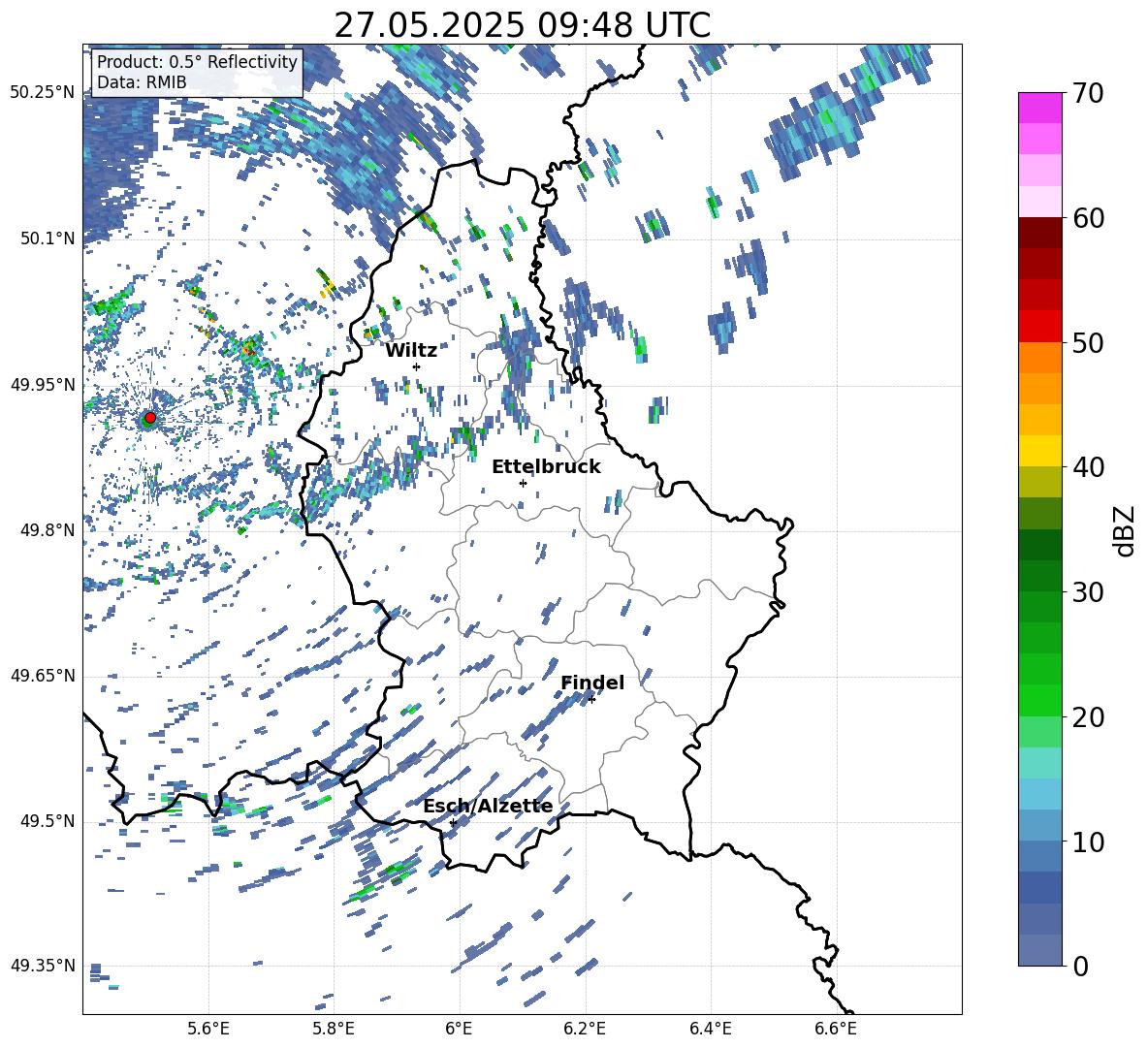Click the colorbar tick label 50
This screenshot has height=1048, width=1148.
tap(1087, 342)
